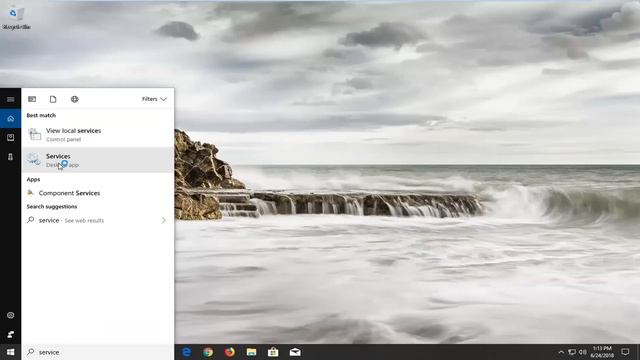Click the Feedback icon in search sidebar
Screen dimensions: 640x360
click(x=11, y=334)
